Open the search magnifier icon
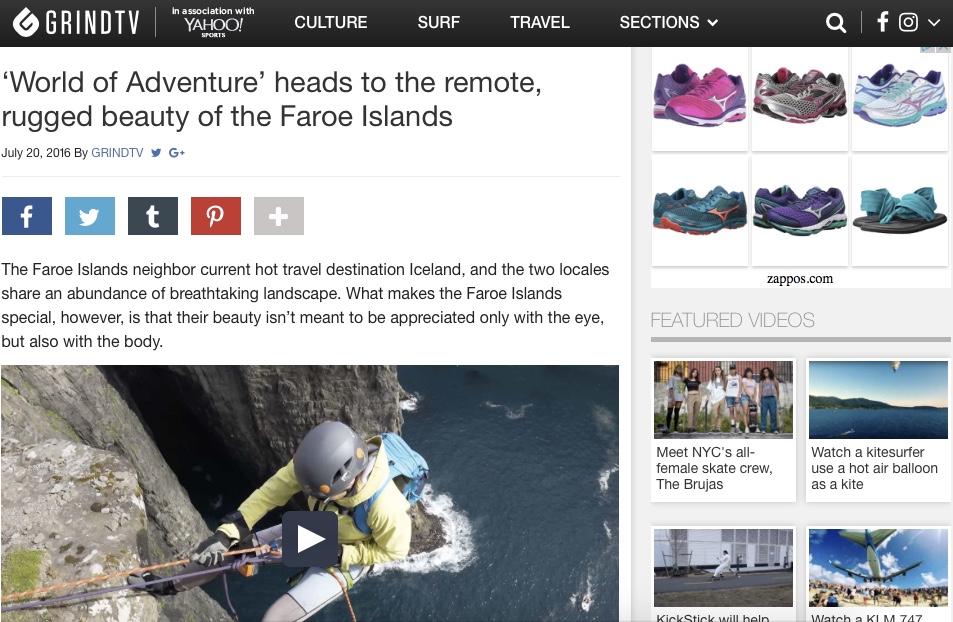 836,23
